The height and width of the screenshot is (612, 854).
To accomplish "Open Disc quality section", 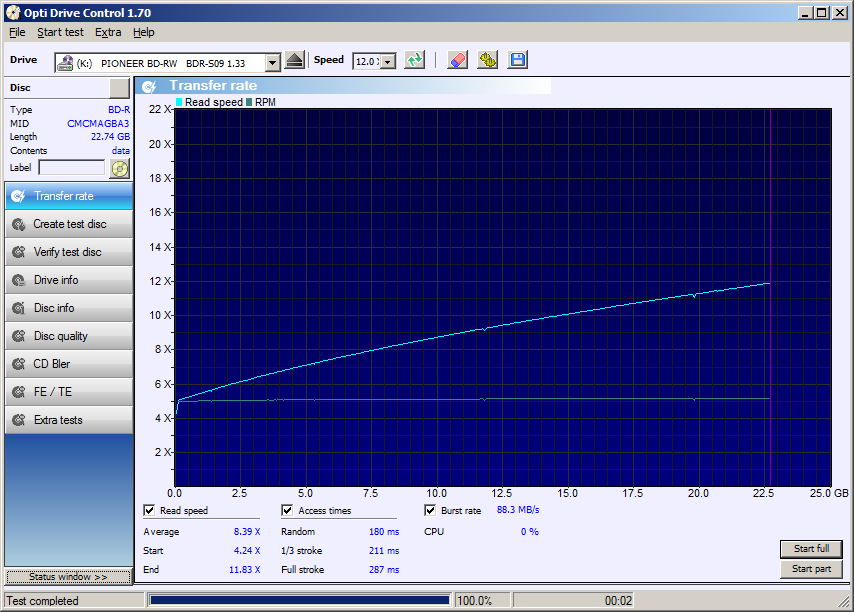I will point(69,336).
